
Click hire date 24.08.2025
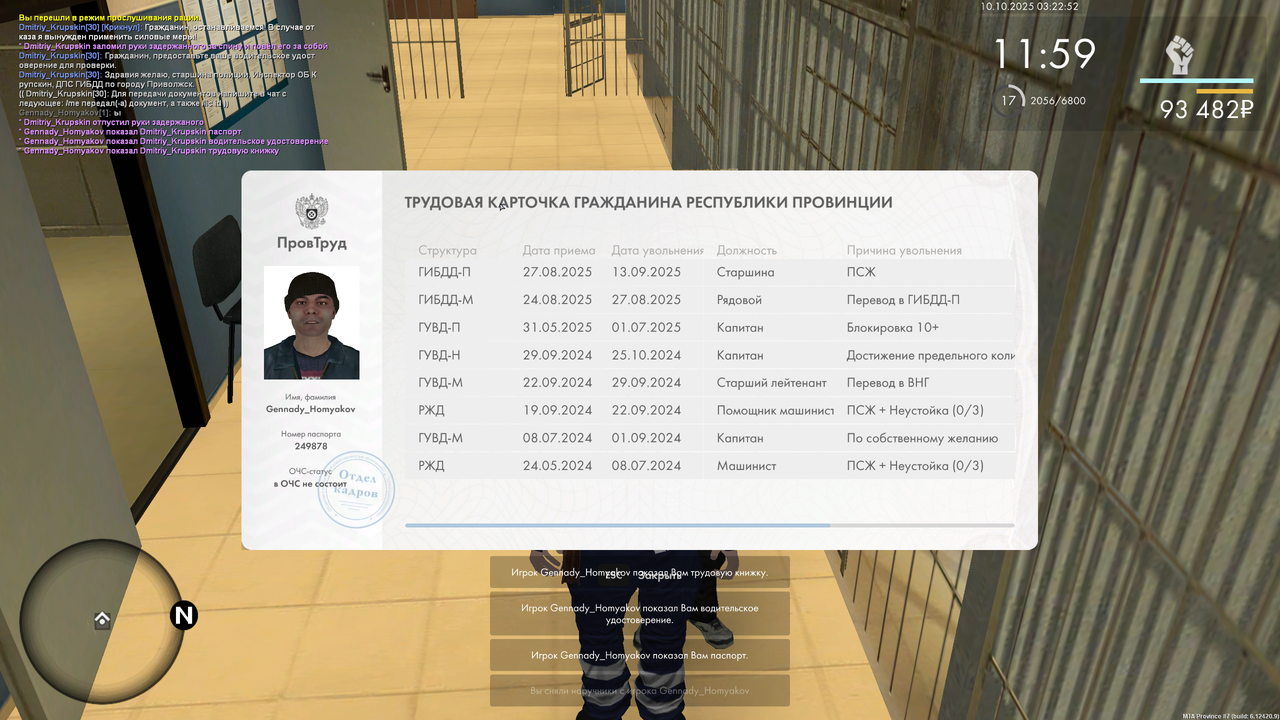click(x=557, y=300)
